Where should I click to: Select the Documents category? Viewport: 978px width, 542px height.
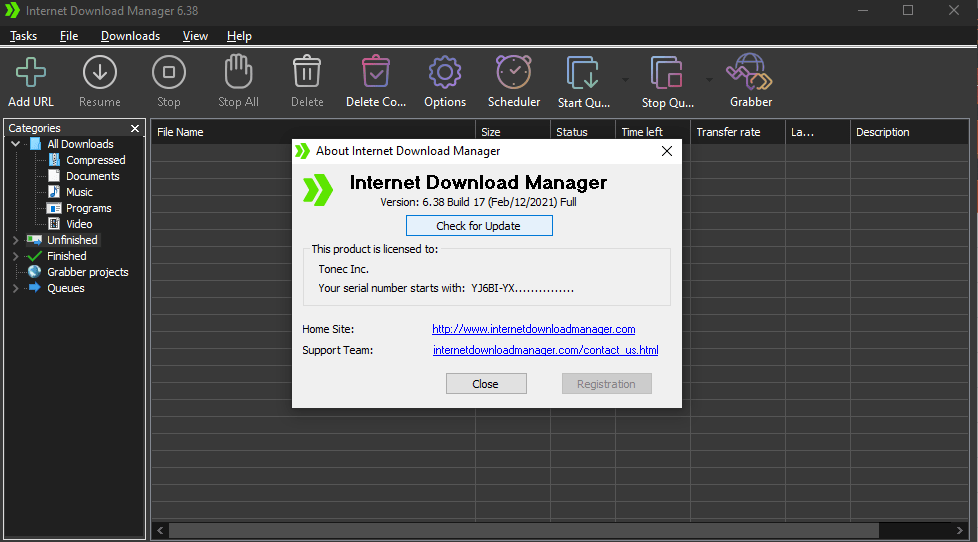[92, 176]
